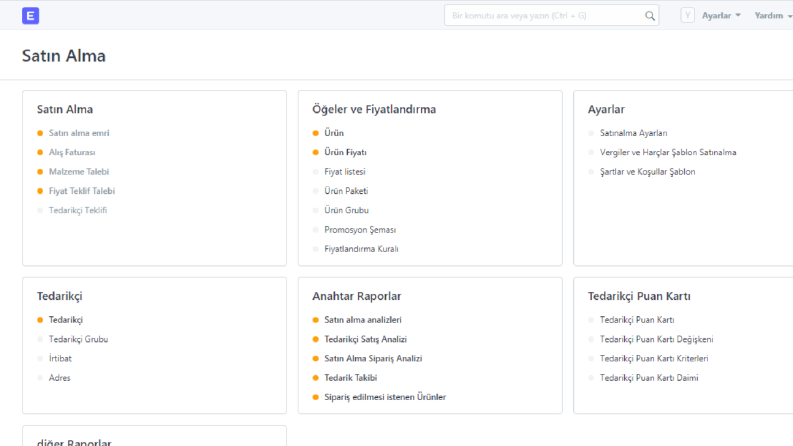Click grey dot beside Ürün Paketi
Screen dimensions: 793x446
(316, 191)
